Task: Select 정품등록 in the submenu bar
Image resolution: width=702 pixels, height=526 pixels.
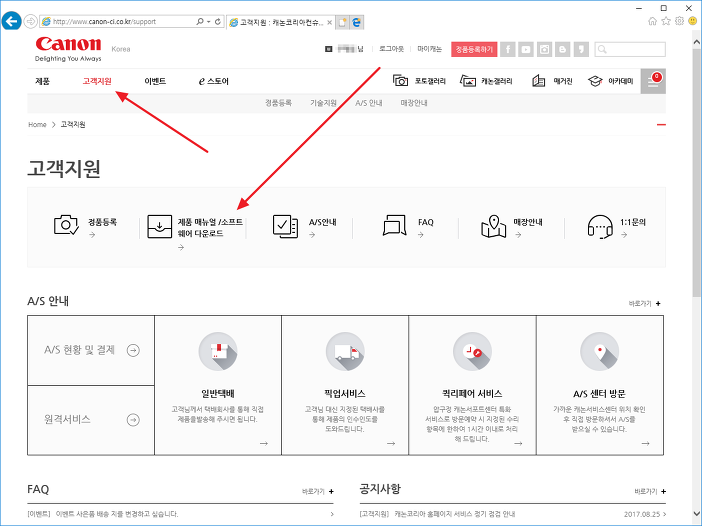Action: (278, 103)
